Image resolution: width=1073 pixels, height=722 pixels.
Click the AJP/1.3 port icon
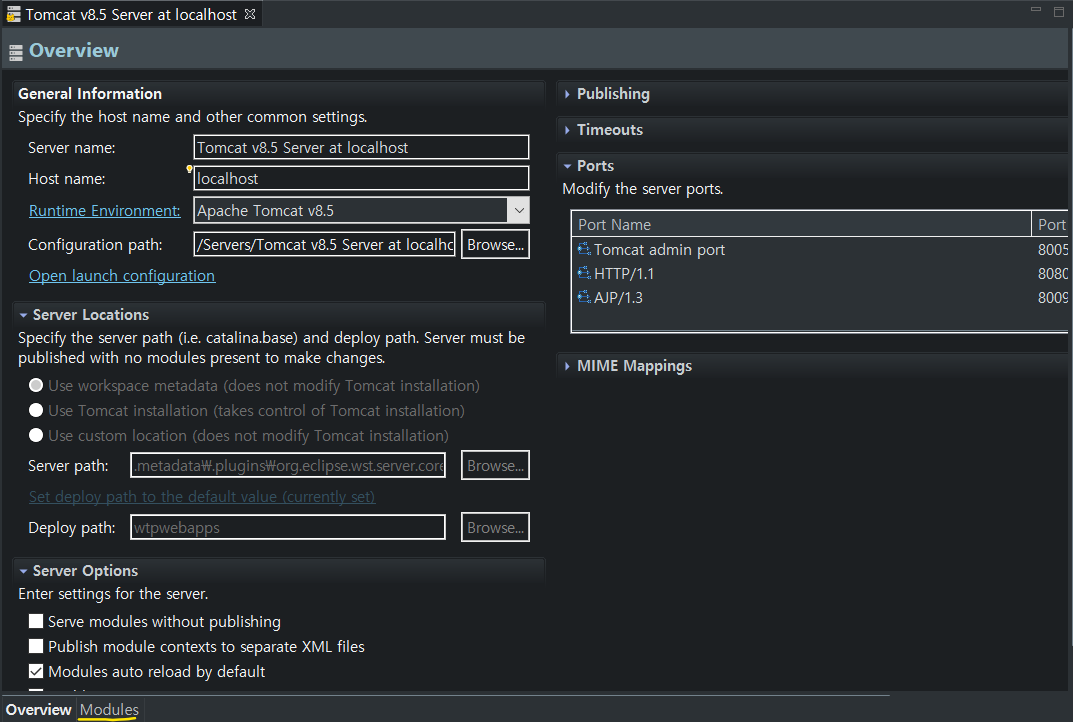584,297
